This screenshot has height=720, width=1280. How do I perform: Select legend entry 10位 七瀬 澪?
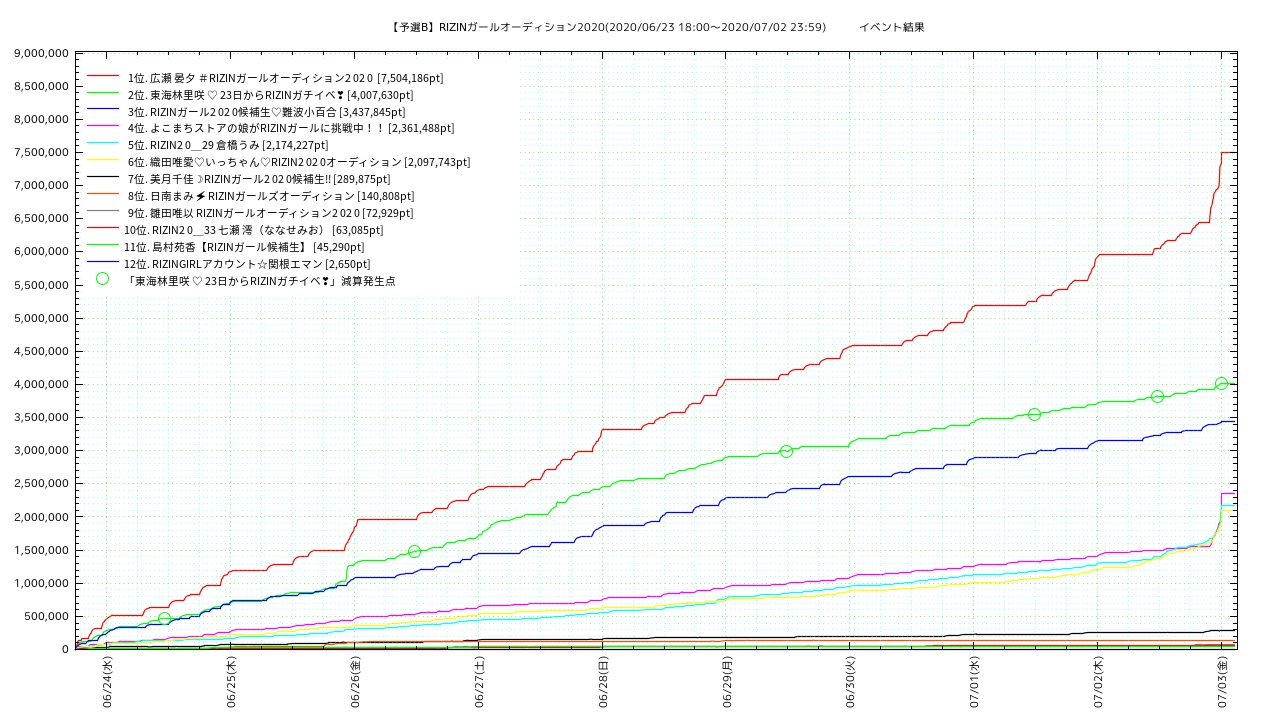tap(253, 230)
